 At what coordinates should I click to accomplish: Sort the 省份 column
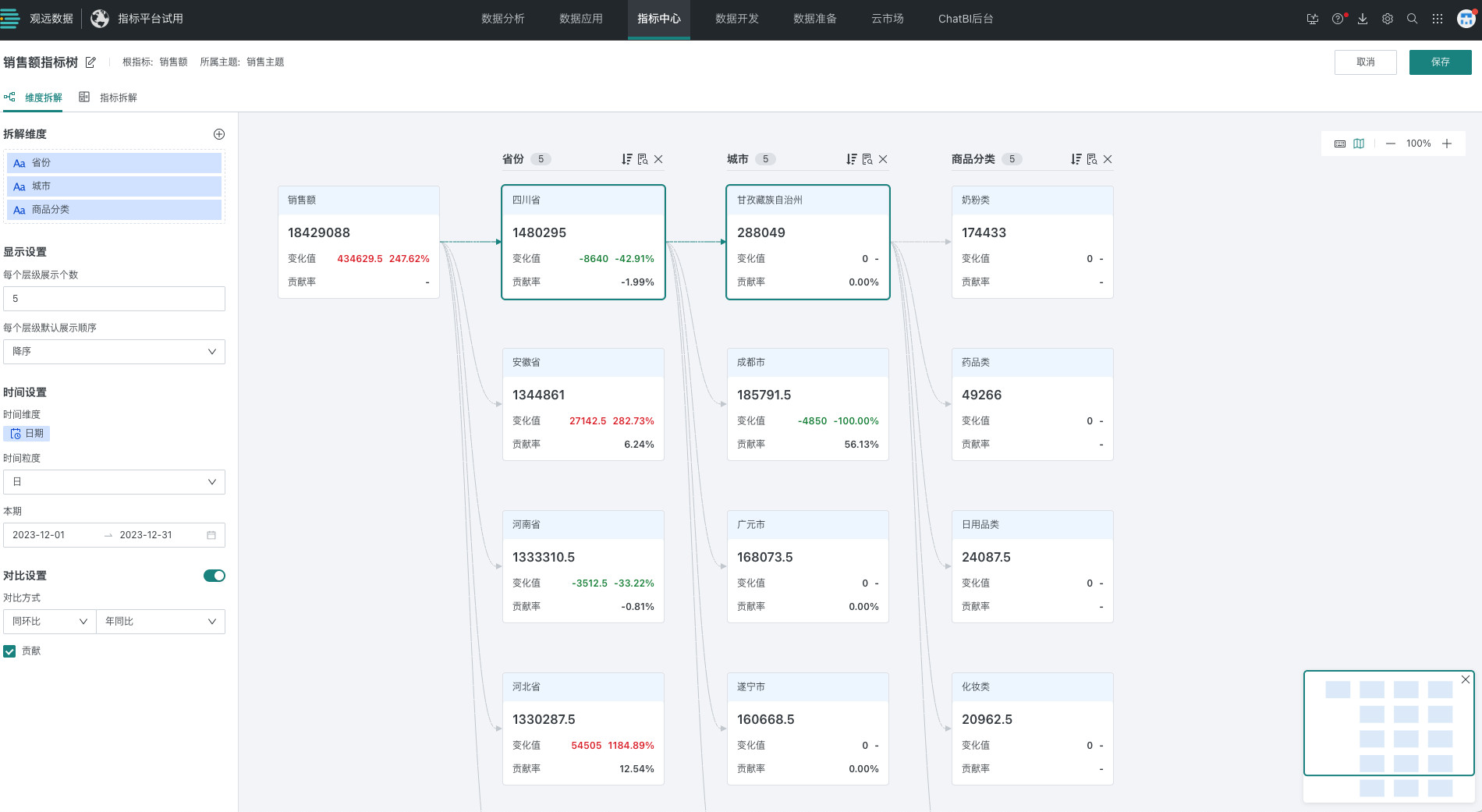[626, 159]
